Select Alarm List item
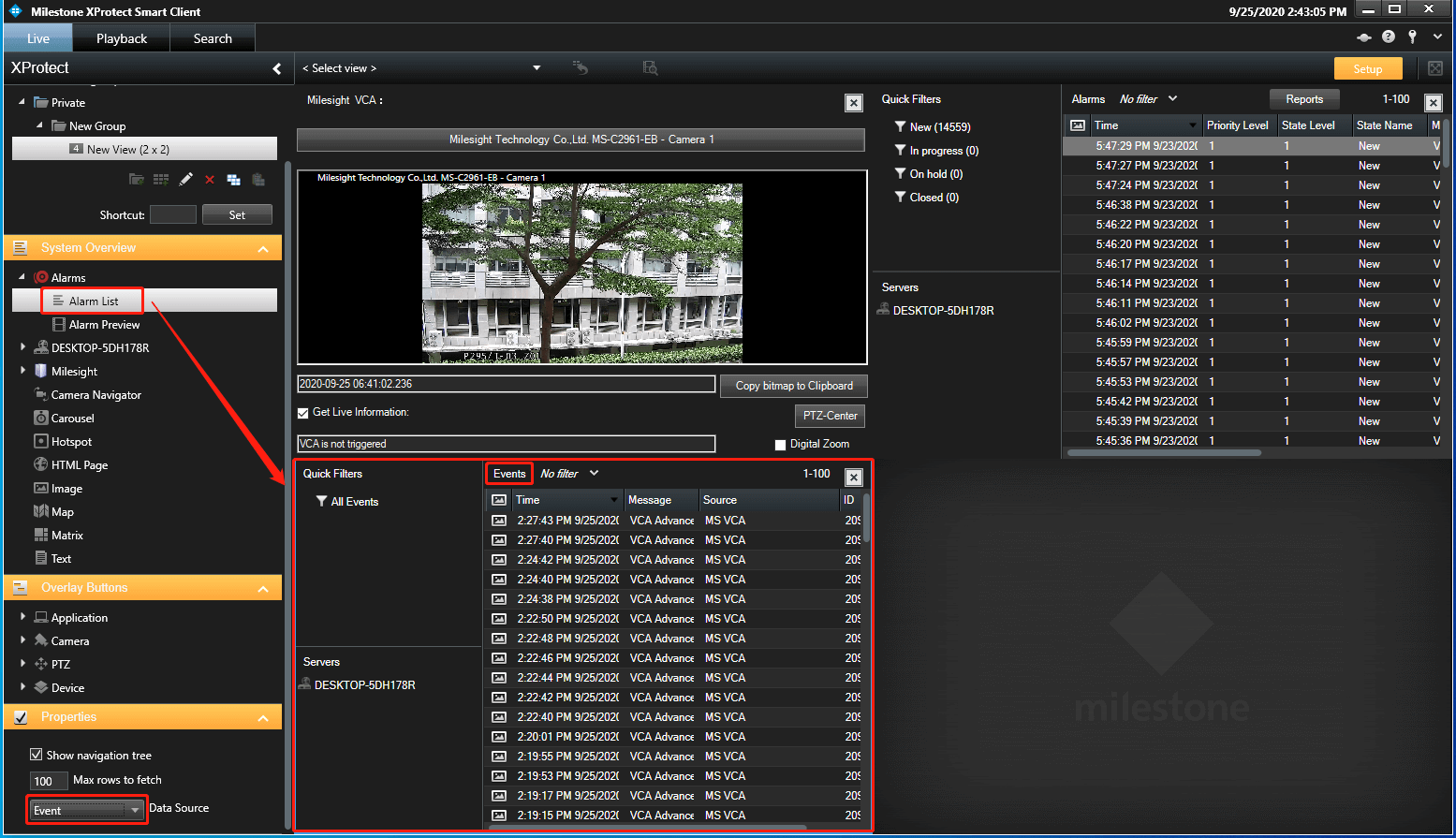 [x=93, y=301]
